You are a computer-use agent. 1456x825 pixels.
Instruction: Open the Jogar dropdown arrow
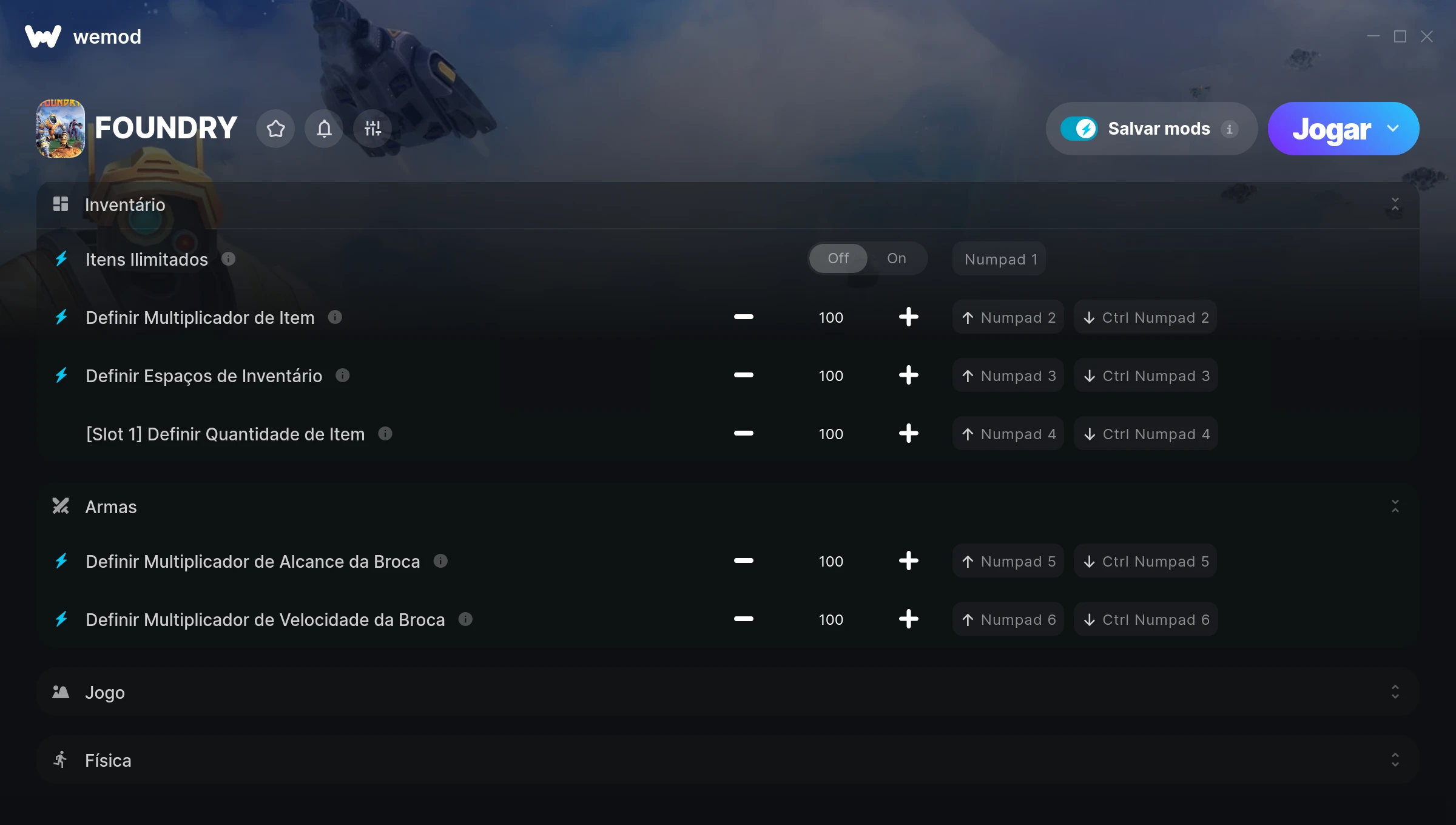tap(1393, 129)
